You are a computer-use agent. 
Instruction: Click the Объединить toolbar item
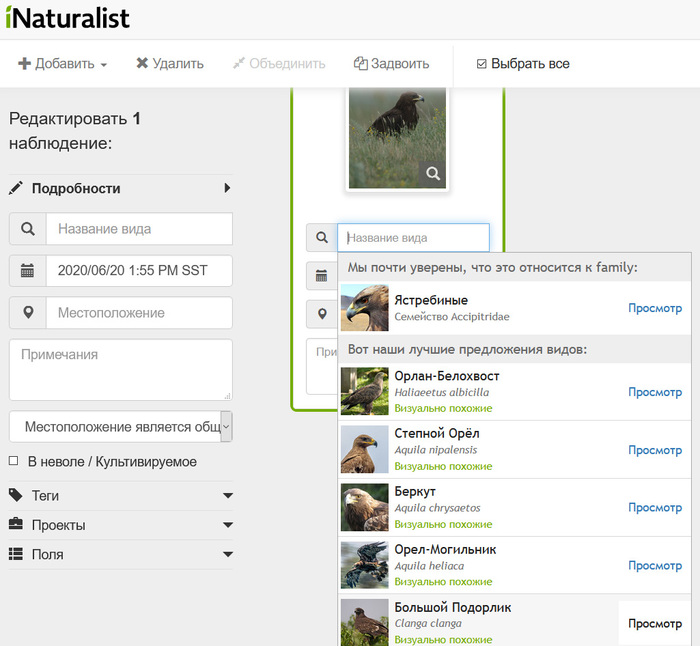tap(279, 64)
